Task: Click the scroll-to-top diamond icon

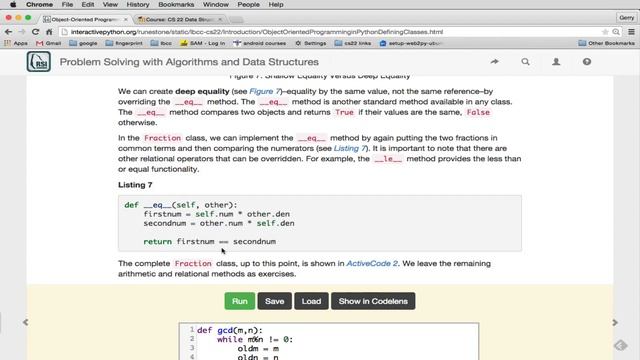Action: [x=621, y=345]
